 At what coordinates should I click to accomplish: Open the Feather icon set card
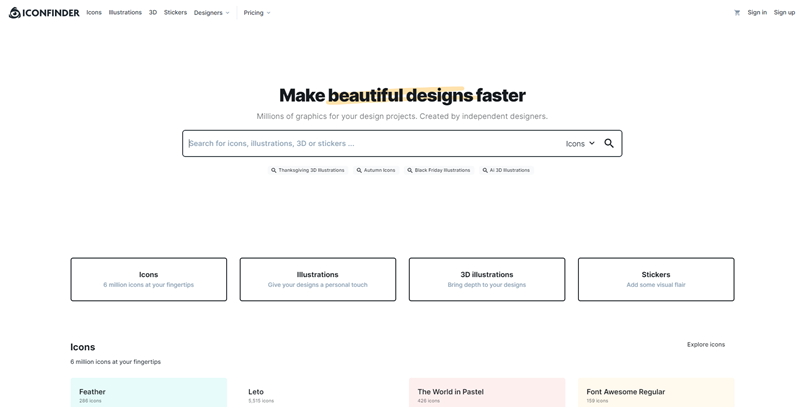click(x=148, y=393)
